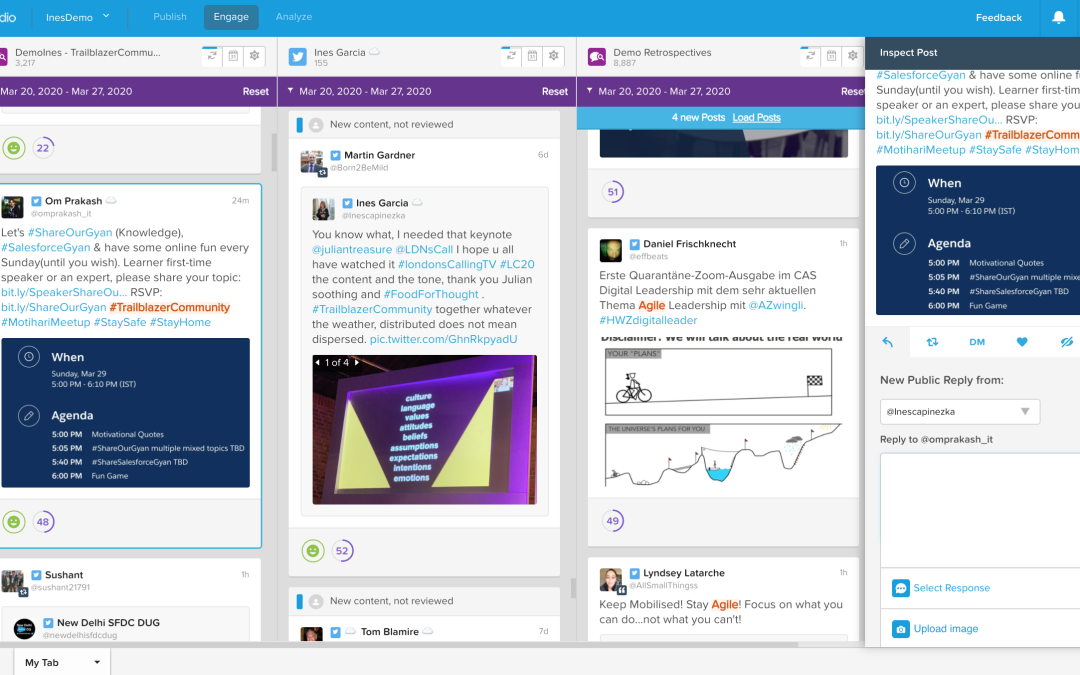The height and width of the screenshot is (675, 1080).
Task: Open settings gear of Ines Garcia column
Action: pyautogui.click(x=554, y=56)
